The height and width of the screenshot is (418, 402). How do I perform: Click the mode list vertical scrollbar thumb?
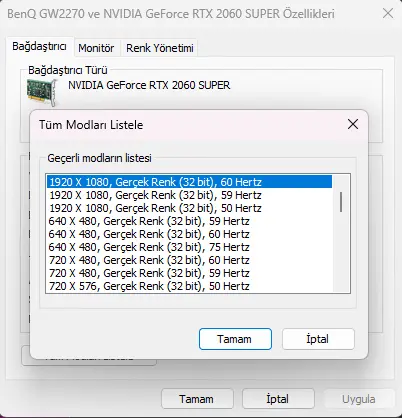(x=341, y=202)
